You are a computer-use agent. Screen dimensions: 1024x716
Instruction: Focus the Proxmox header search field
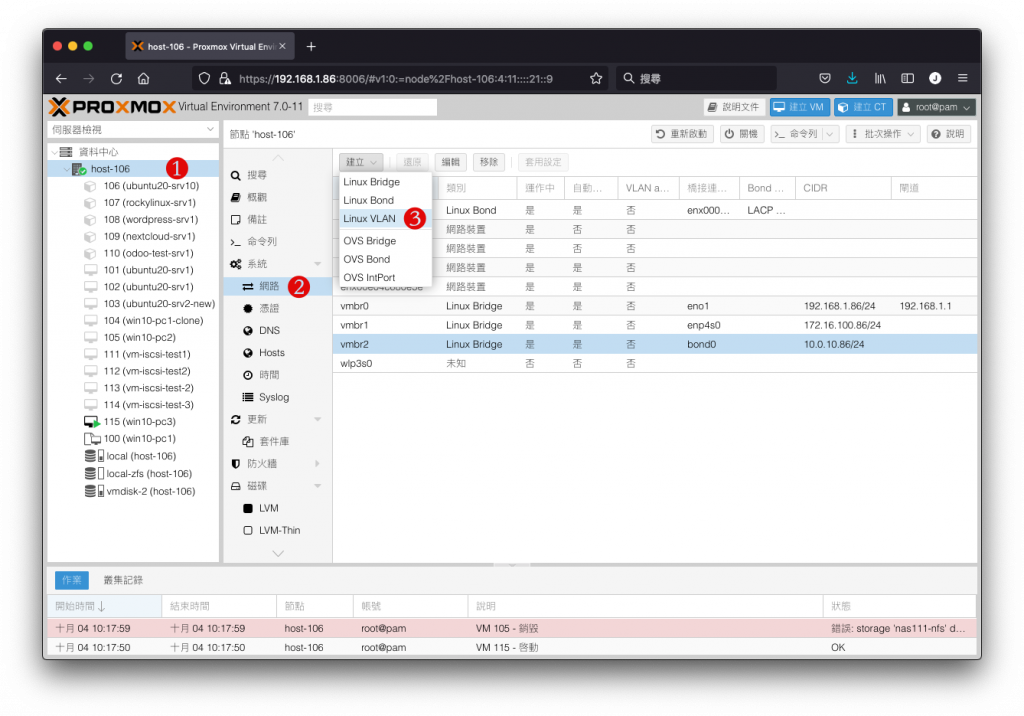click(372, 107)
